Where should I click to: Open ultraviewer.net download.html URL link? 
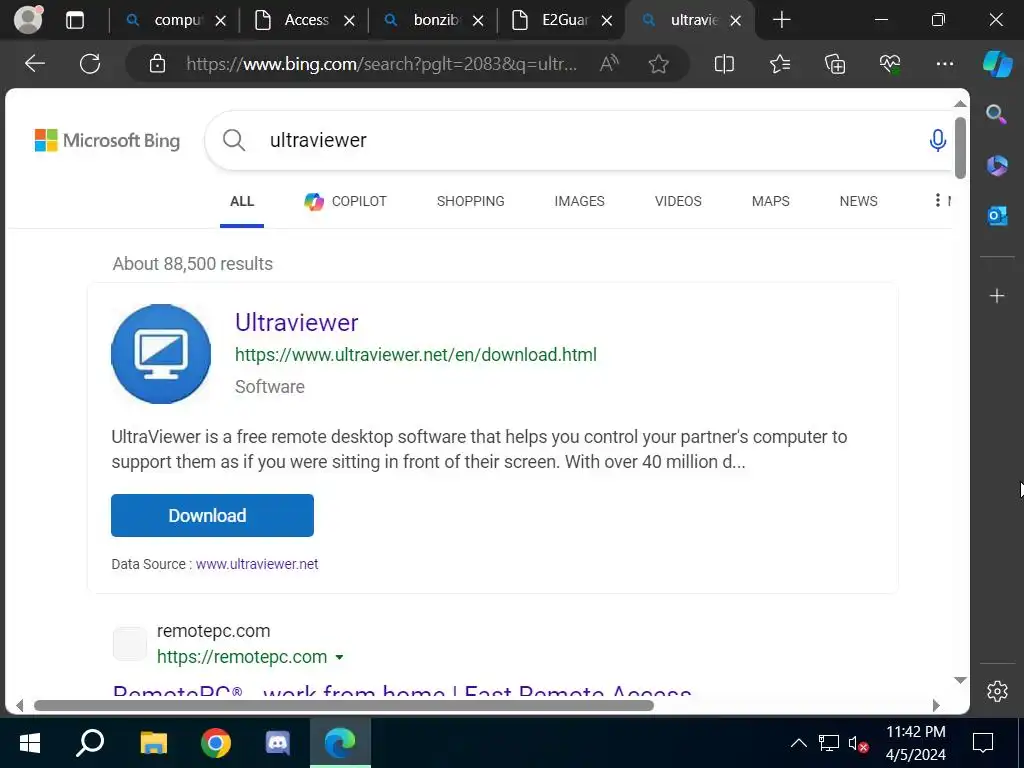415,355
